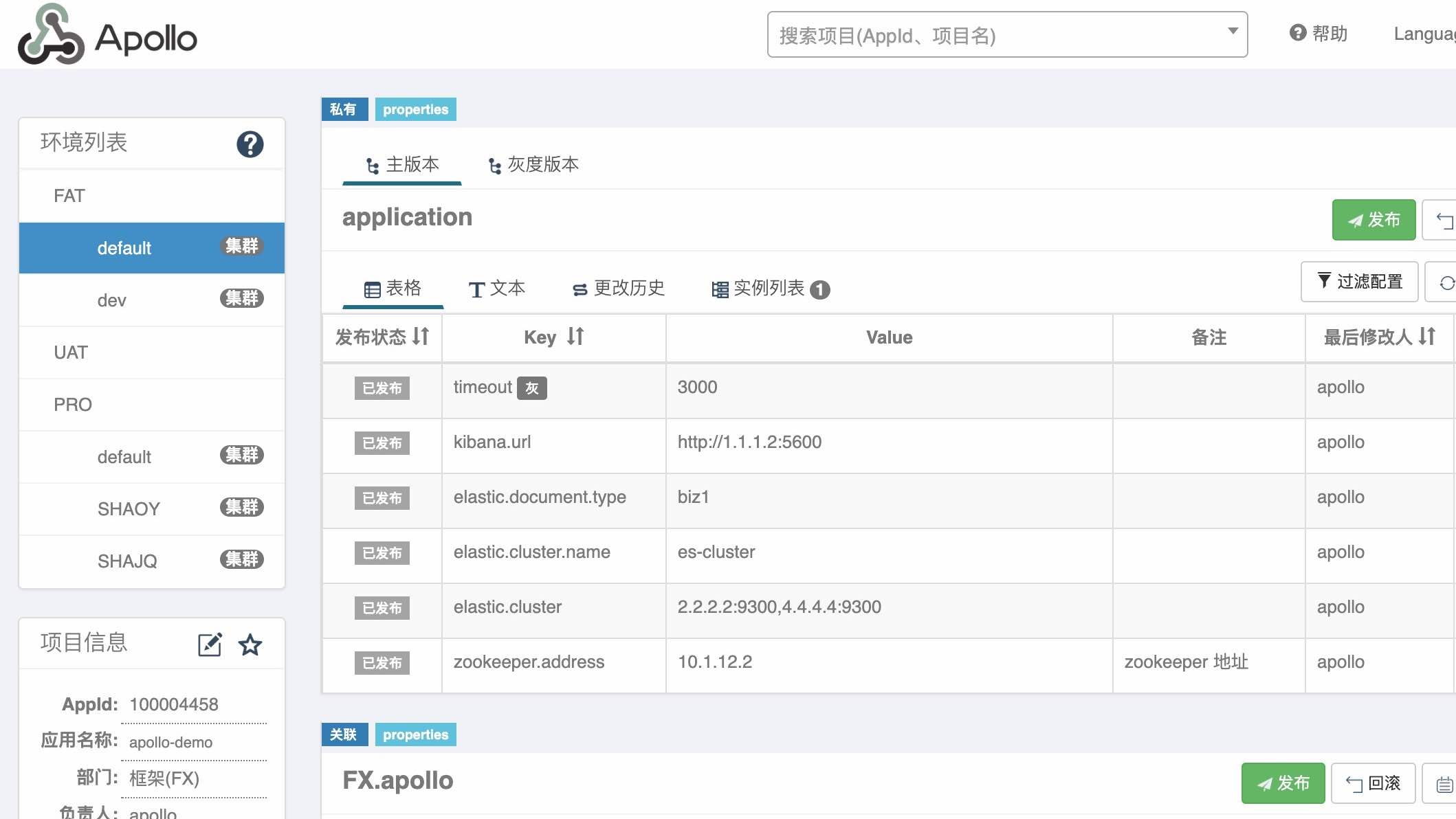Click the private label above application

(x=344, y=109)
